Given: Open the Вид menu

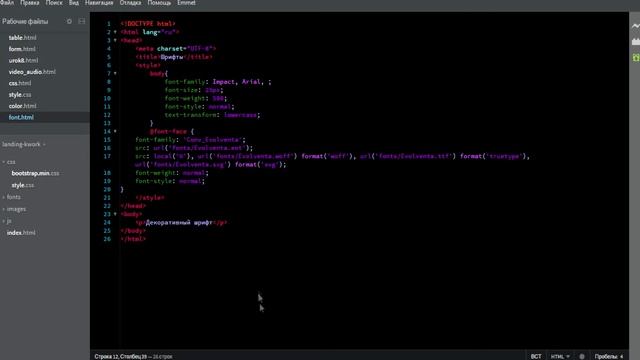Looking at the screenshot, I should pyautogui.click(x=74, y=3).
